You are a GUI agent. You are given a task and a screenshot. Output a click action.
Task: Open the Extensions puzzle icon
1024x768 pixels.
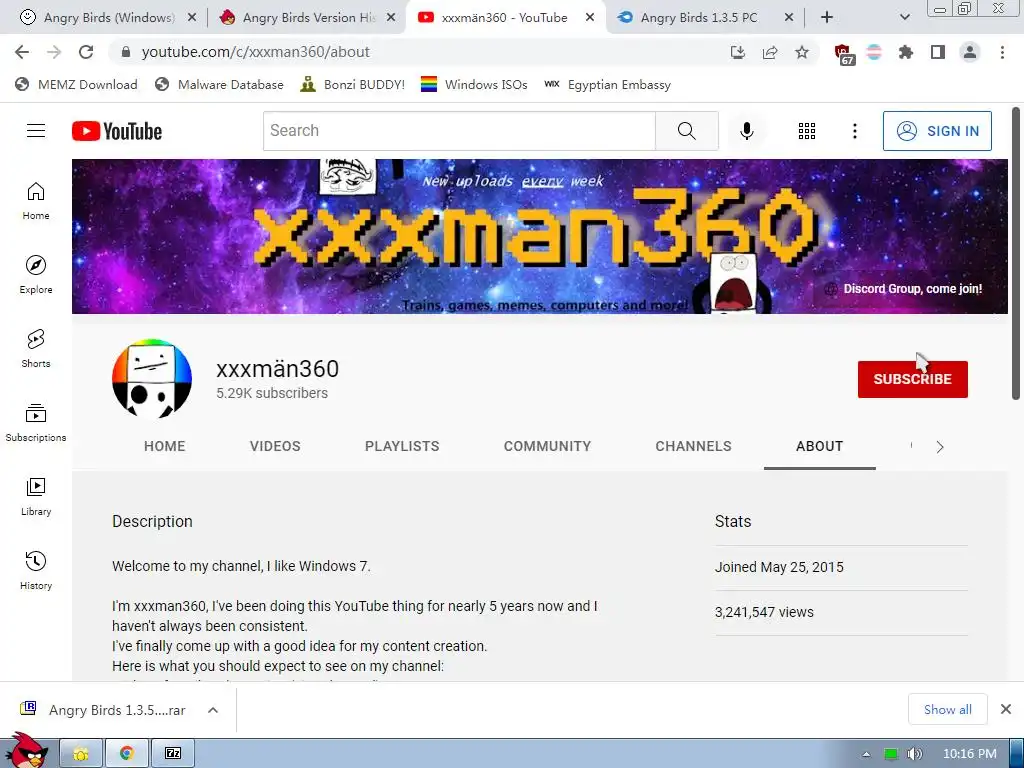tap(906, 52)
